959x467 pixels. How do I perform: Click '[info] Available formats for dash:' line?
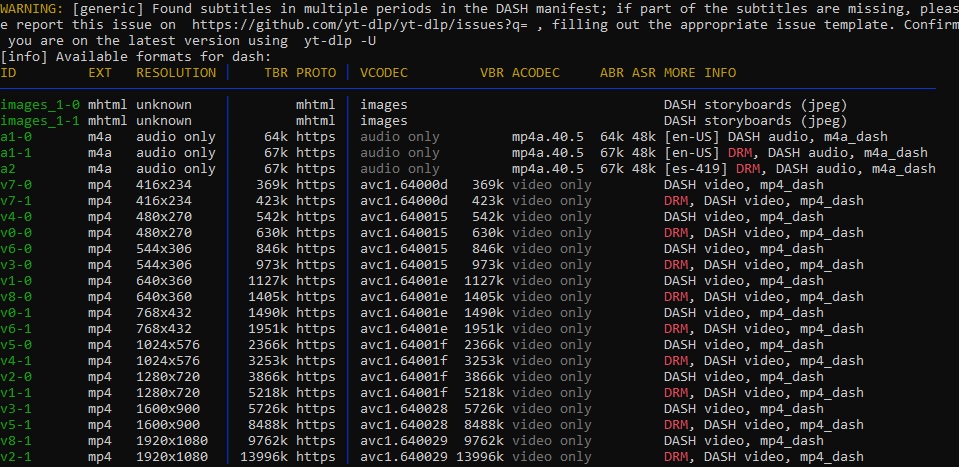point(135,57)
